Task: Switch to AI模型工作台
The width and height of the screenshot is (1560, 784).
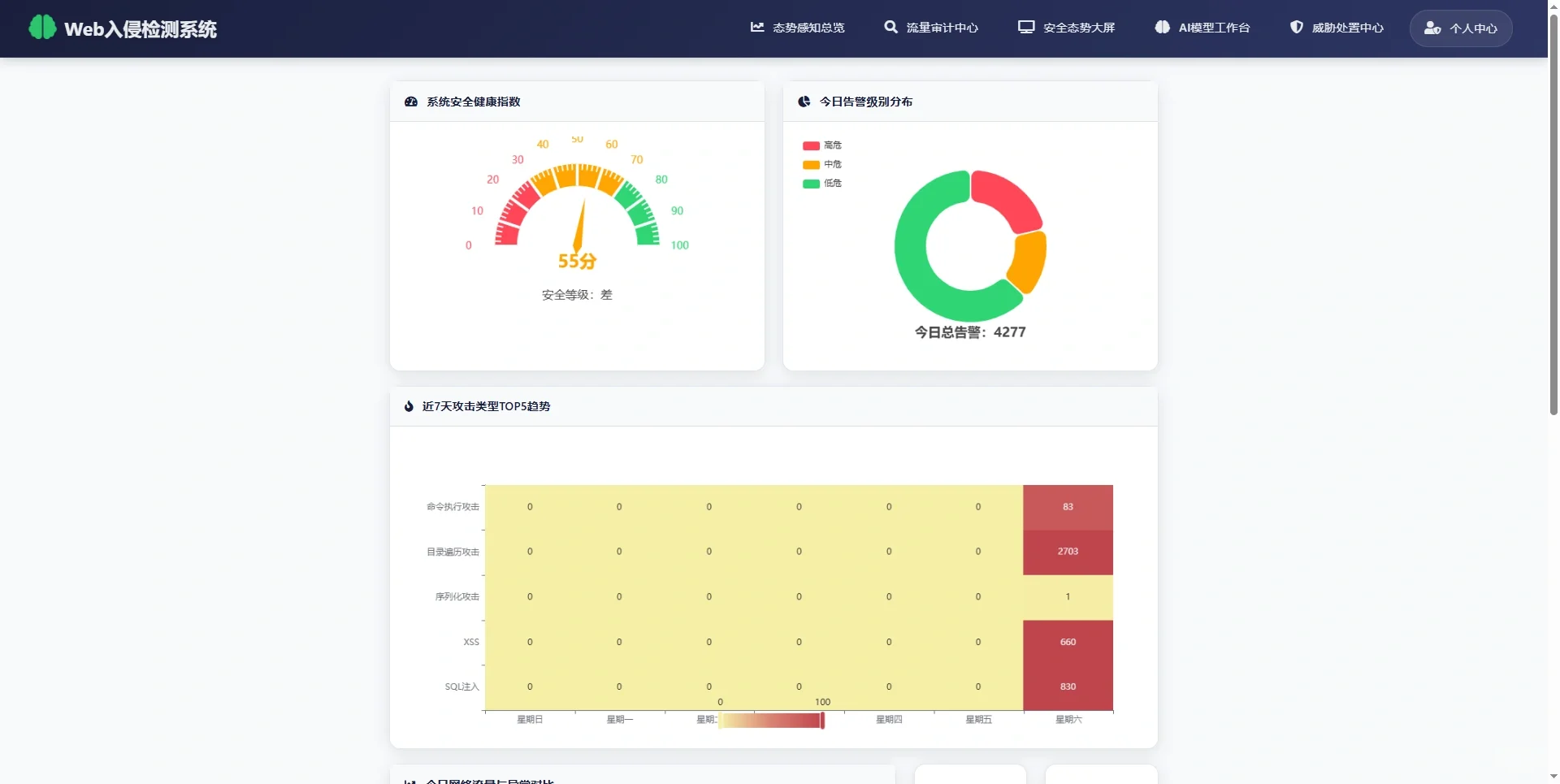Action: click(x=1202, y=28)
